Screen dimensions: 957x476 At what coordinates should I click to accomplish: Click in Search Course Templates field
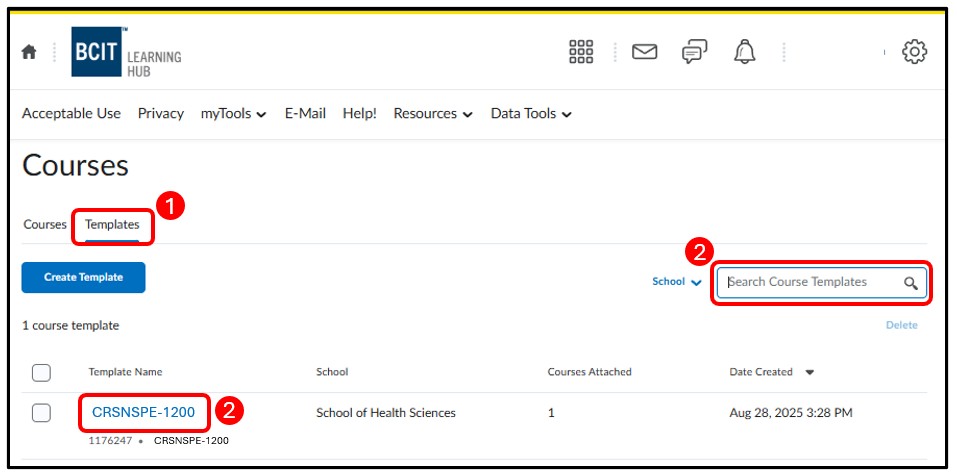pos(810,282)
